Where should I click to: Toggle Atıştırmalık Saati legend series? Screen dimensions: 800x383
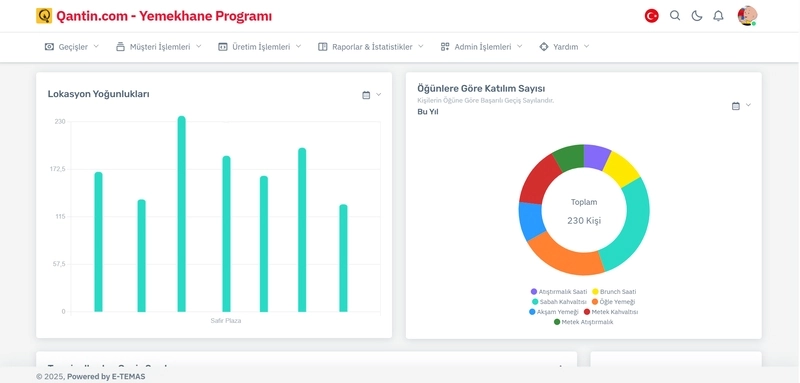tap(559, 292)
